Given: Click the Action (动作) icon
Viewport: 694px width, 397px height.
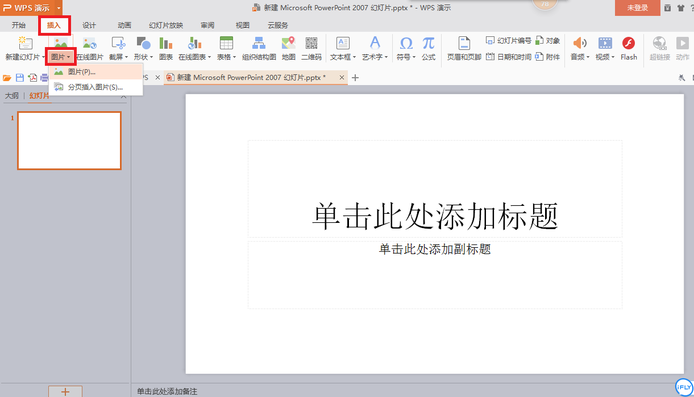Looking at the screenshot, I should click(x=682, y=43).
